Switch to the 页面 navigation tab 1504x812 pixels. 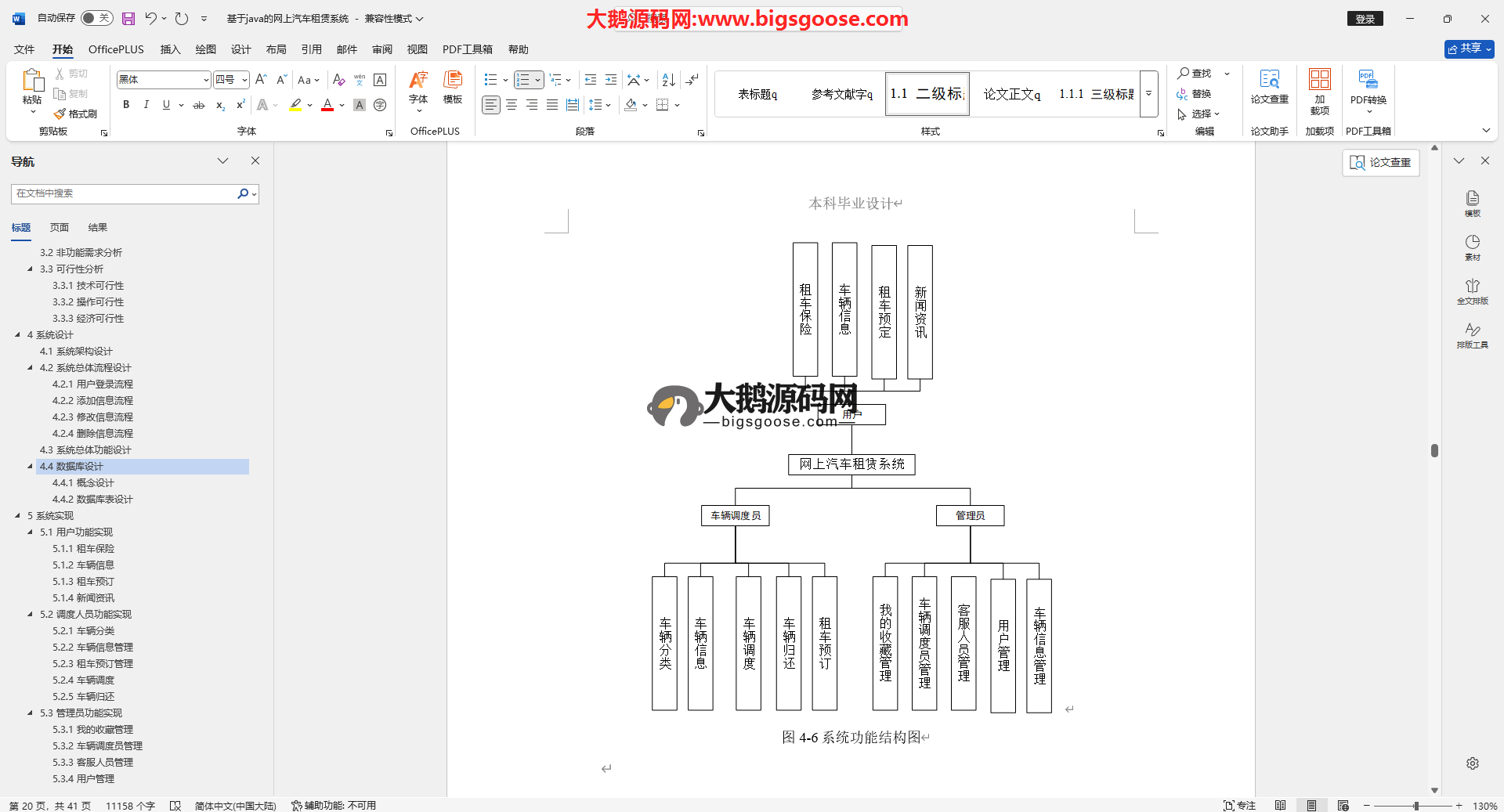tap(60, 228)
